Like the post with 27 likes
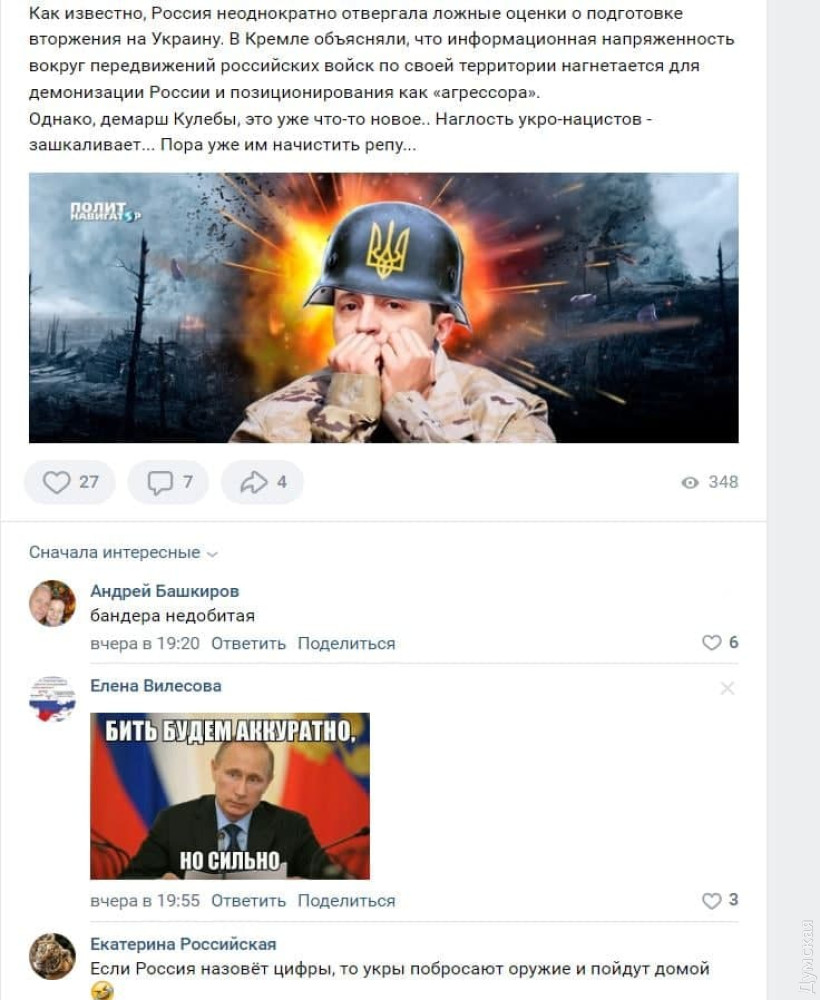This screenshot has width=820, height=1000. pos(70,482)
